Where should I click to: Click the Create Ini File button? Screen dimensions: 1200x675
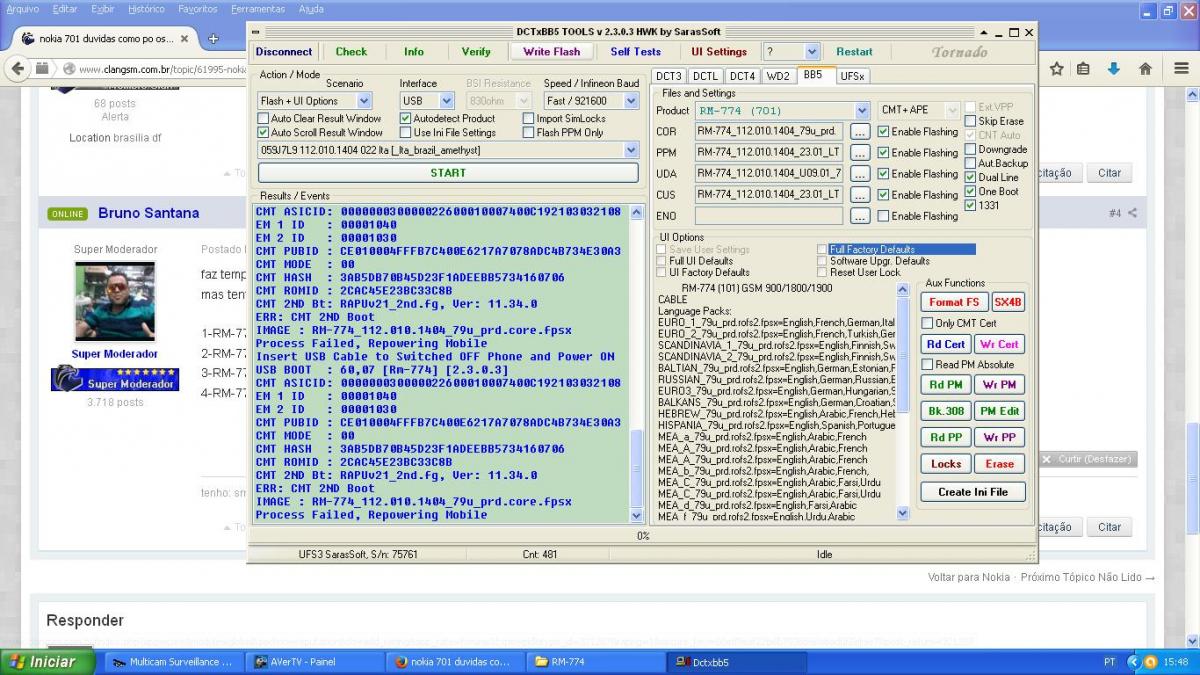click(973, 492)
